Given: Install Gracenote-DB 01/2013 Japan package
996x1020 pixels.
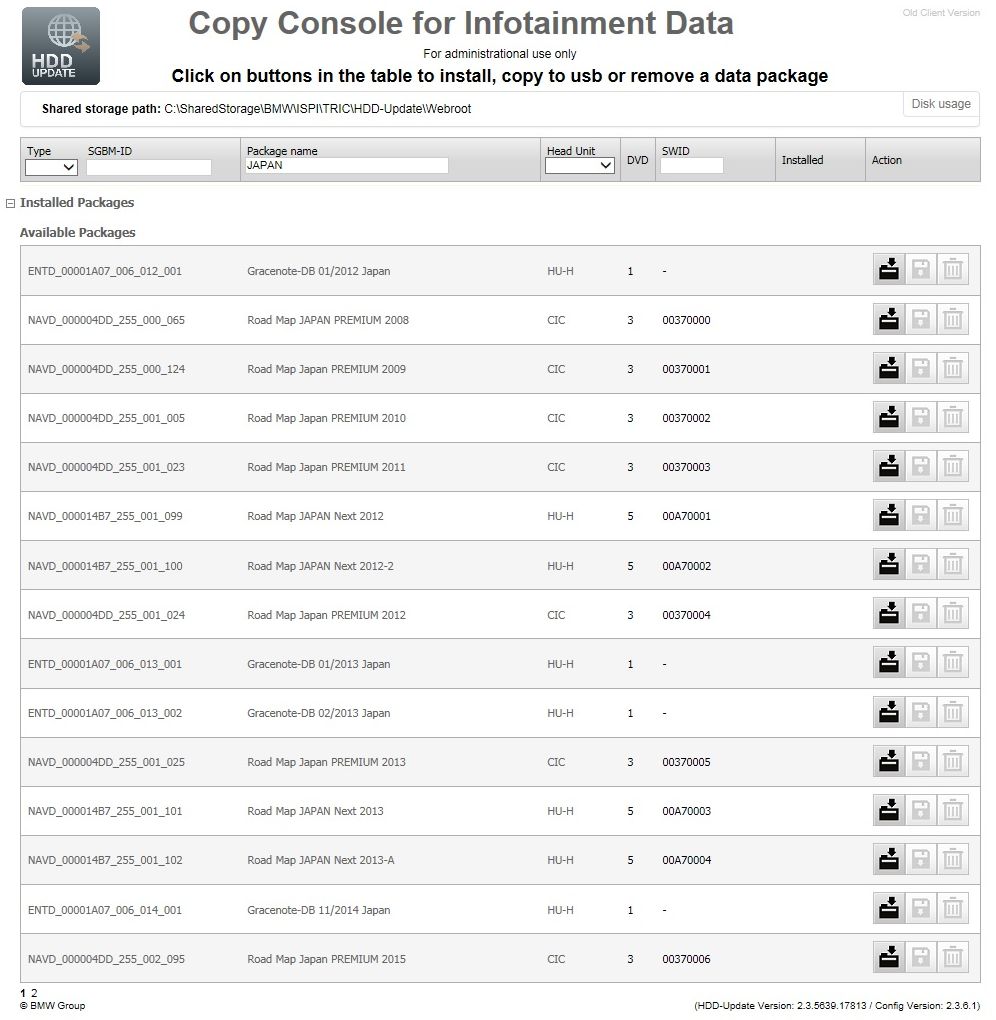Looking at the screenshot, I should pos(889,663).
